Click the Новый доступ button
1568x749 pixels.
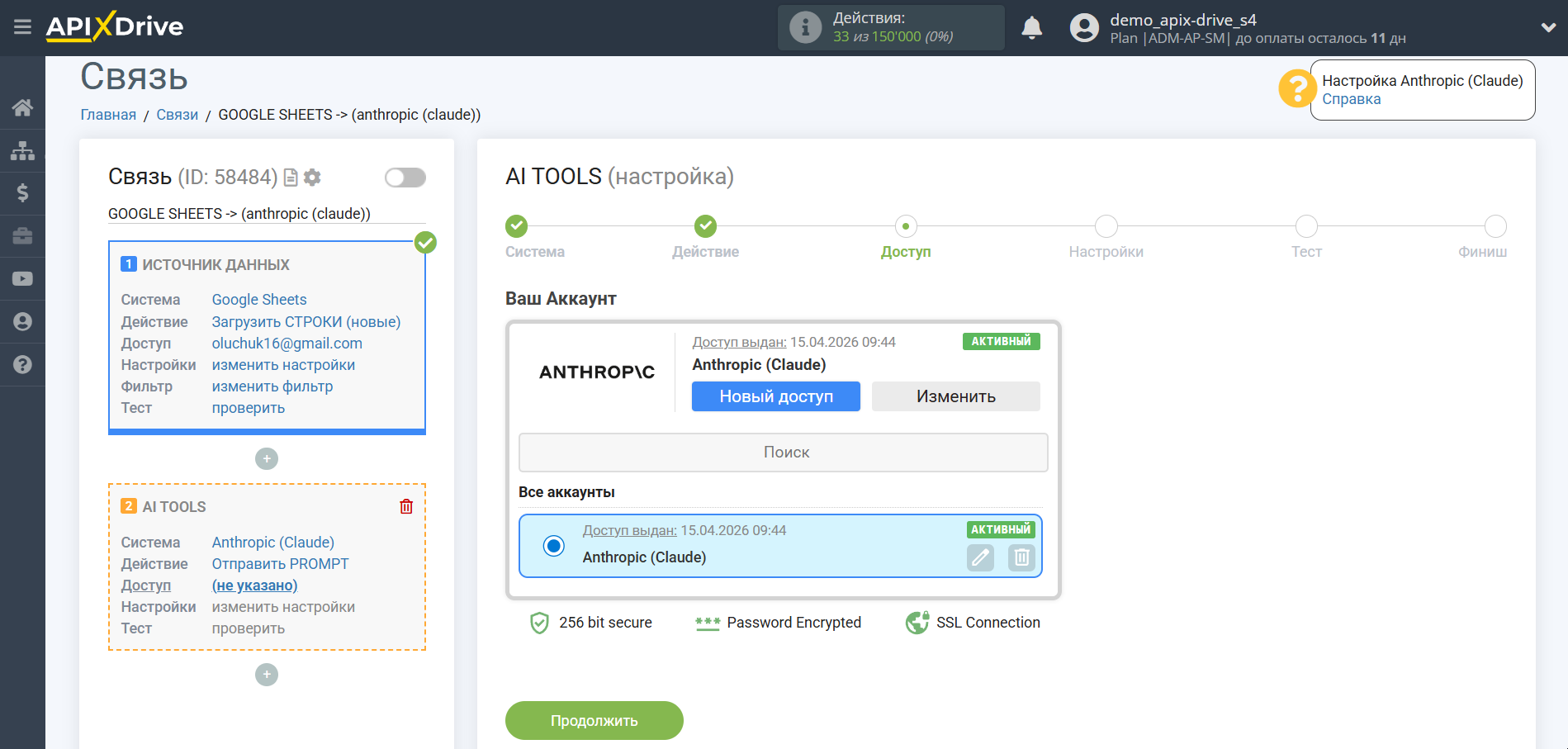(775, 396)
